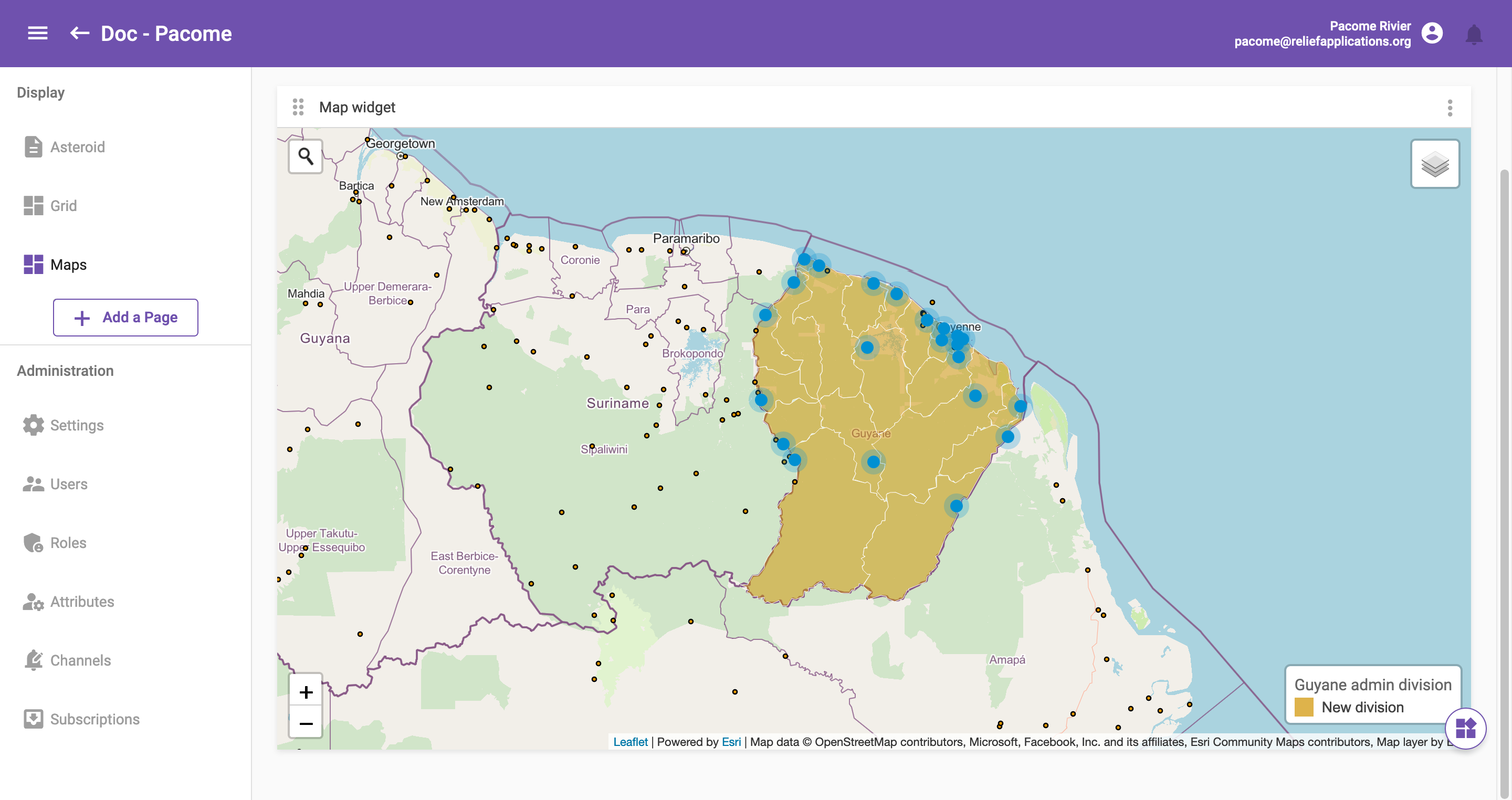Open the hamburger navigation menu
1512x800 pixels.
38,34
